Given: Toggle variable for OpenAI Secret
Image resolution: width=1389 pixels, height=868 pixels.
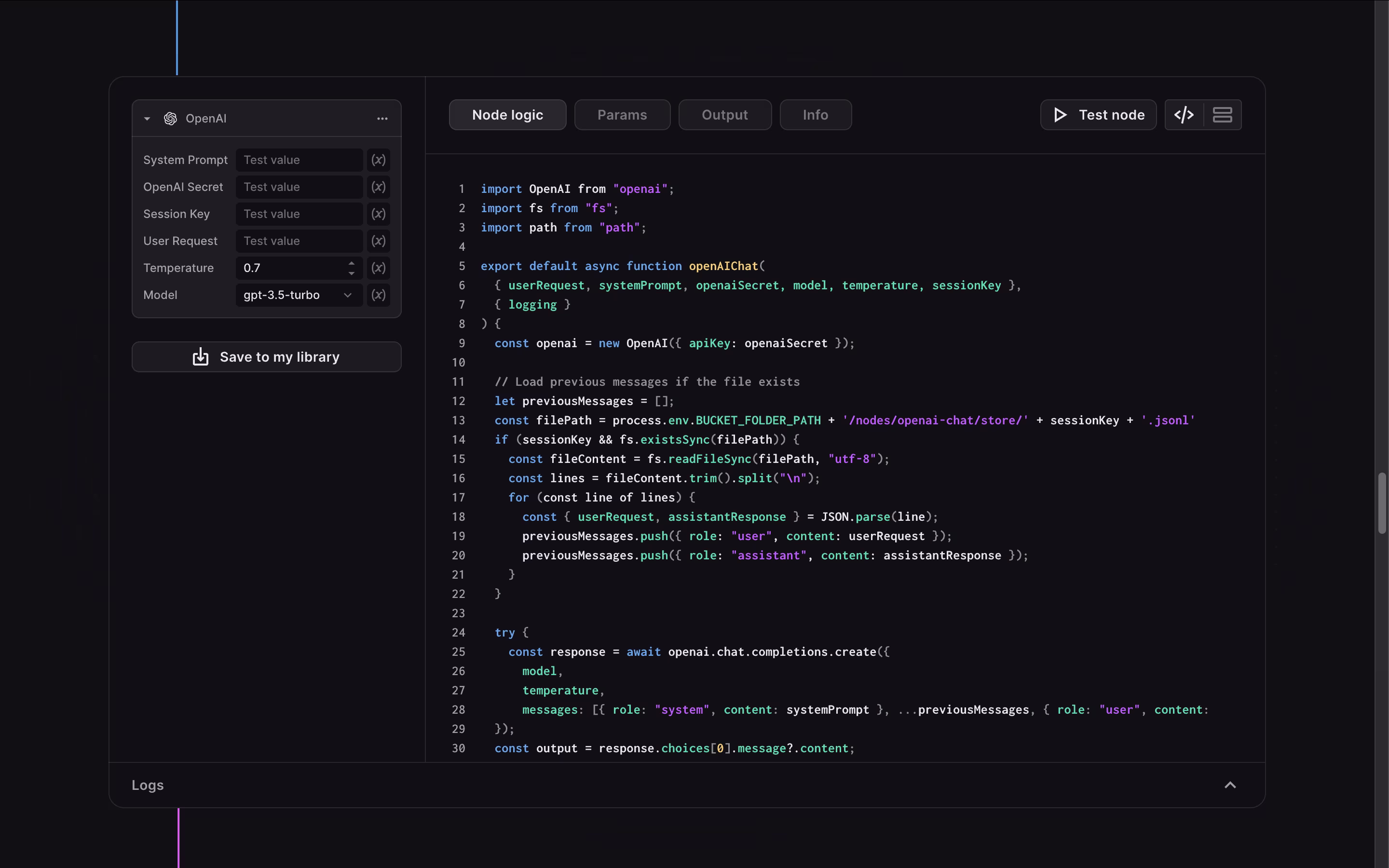Looking at the screenshot, I should click(378, 187).
